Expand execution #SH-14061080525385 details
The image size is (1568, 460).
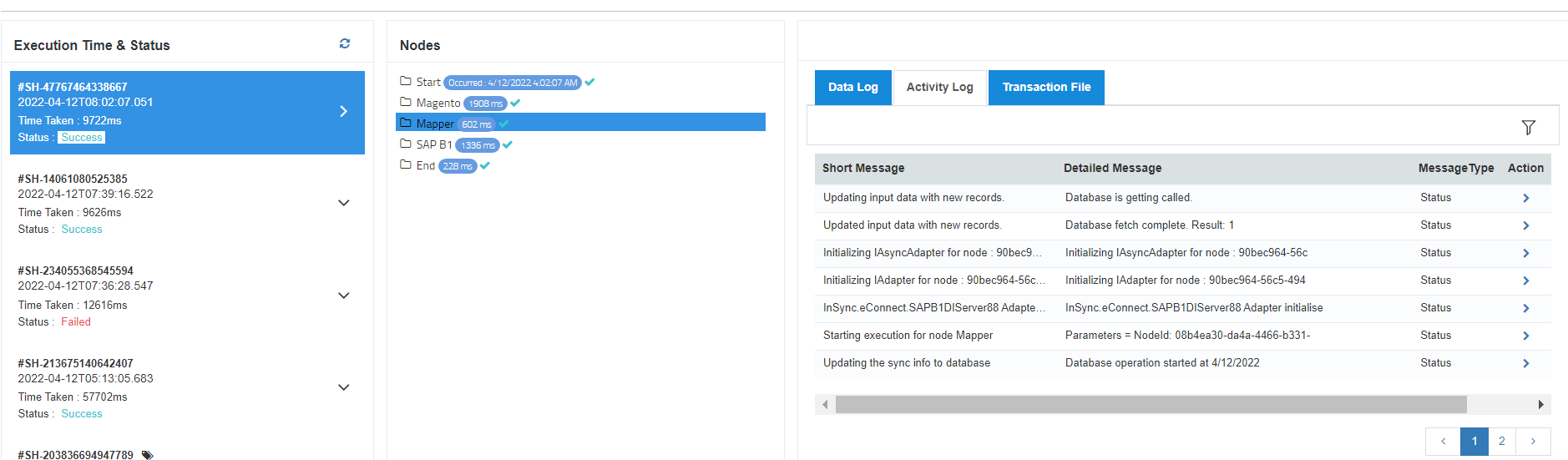click(x=343, y=203)
